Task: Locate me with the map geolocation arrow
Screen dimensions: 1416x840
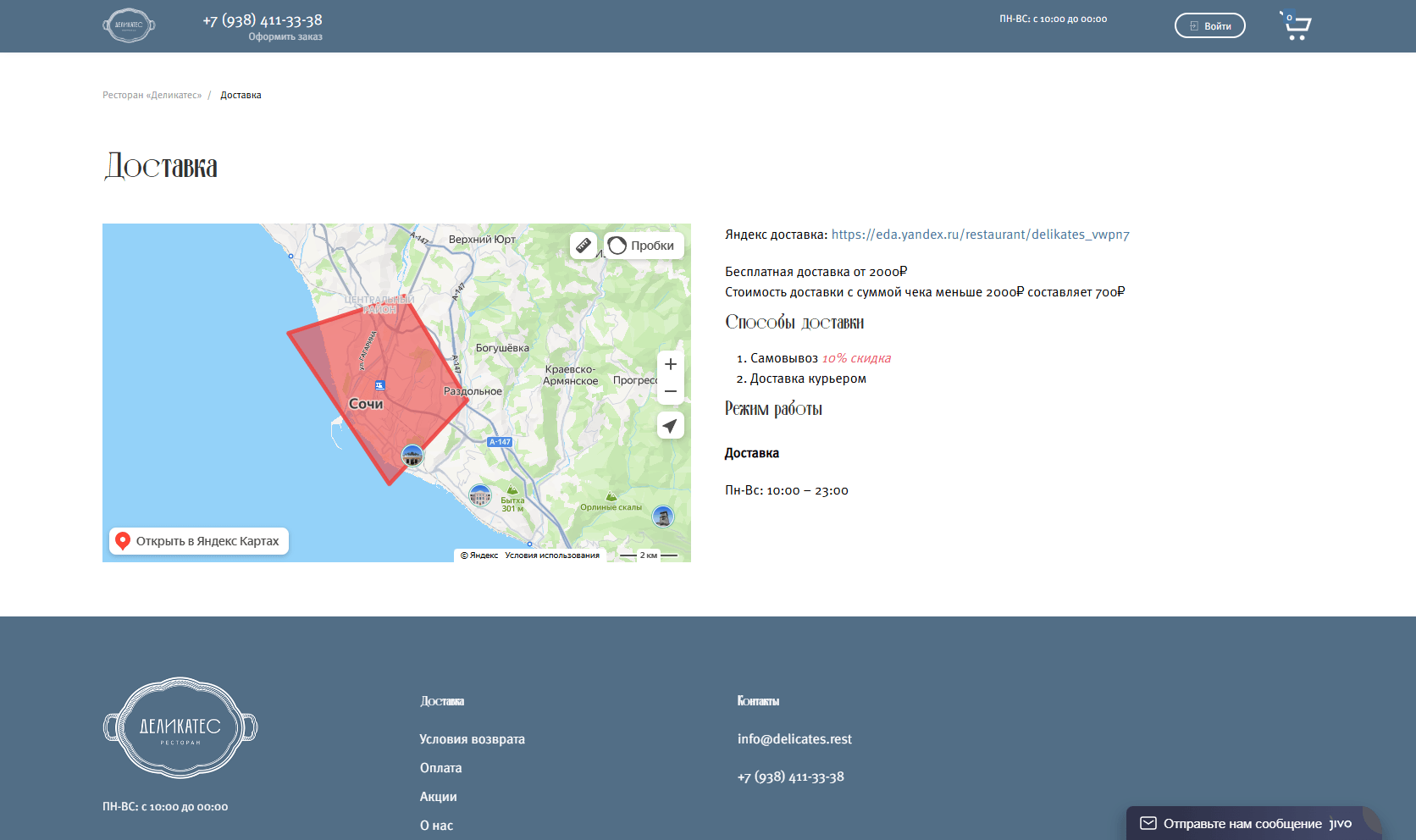Action: pos(671,426)
